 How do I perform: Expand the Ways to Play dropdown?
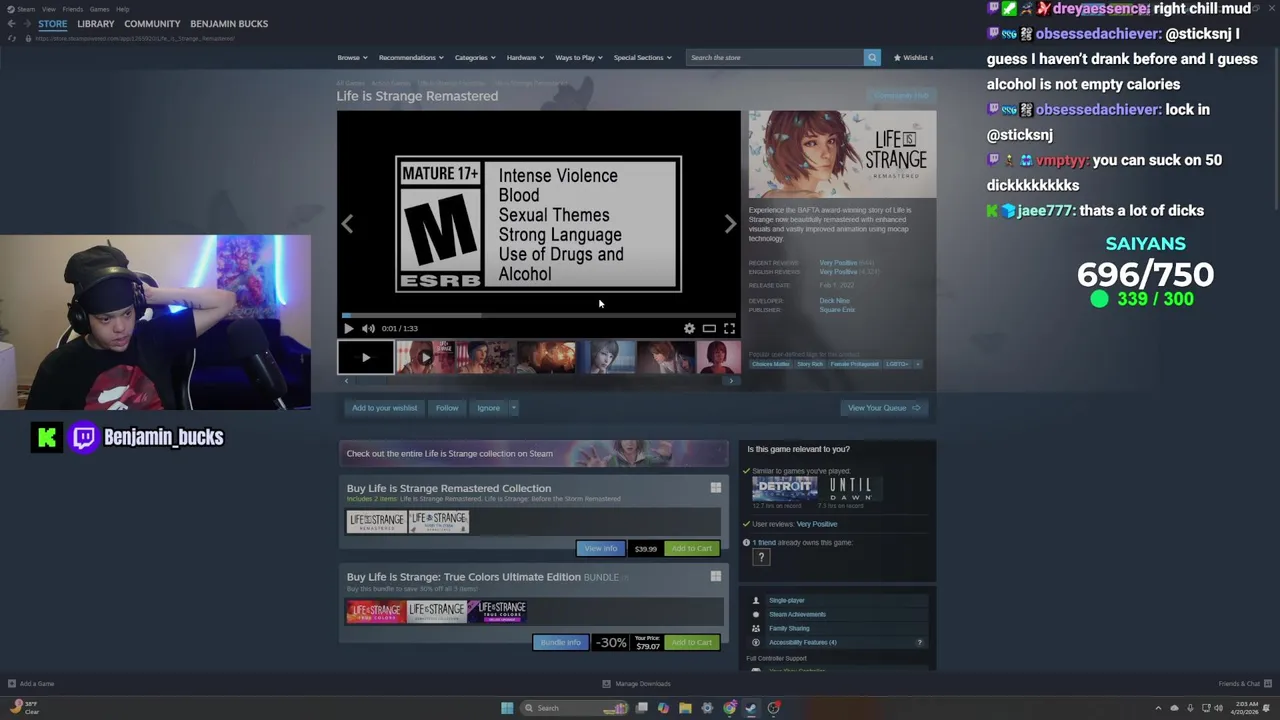click(579, 57)
